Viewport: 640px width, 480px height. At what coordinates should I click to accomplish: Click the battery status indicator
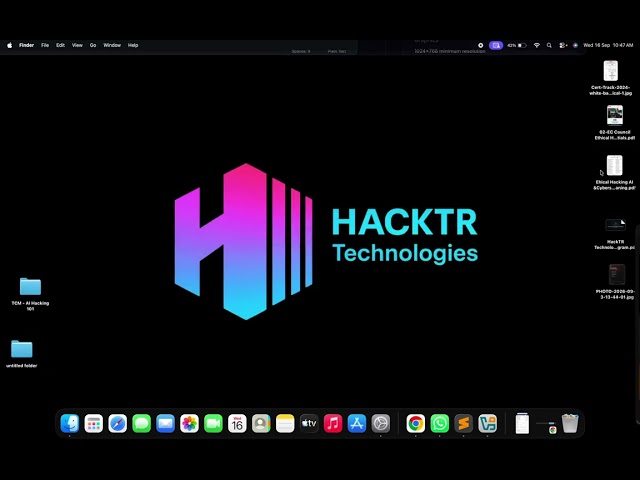click(517, 45)
